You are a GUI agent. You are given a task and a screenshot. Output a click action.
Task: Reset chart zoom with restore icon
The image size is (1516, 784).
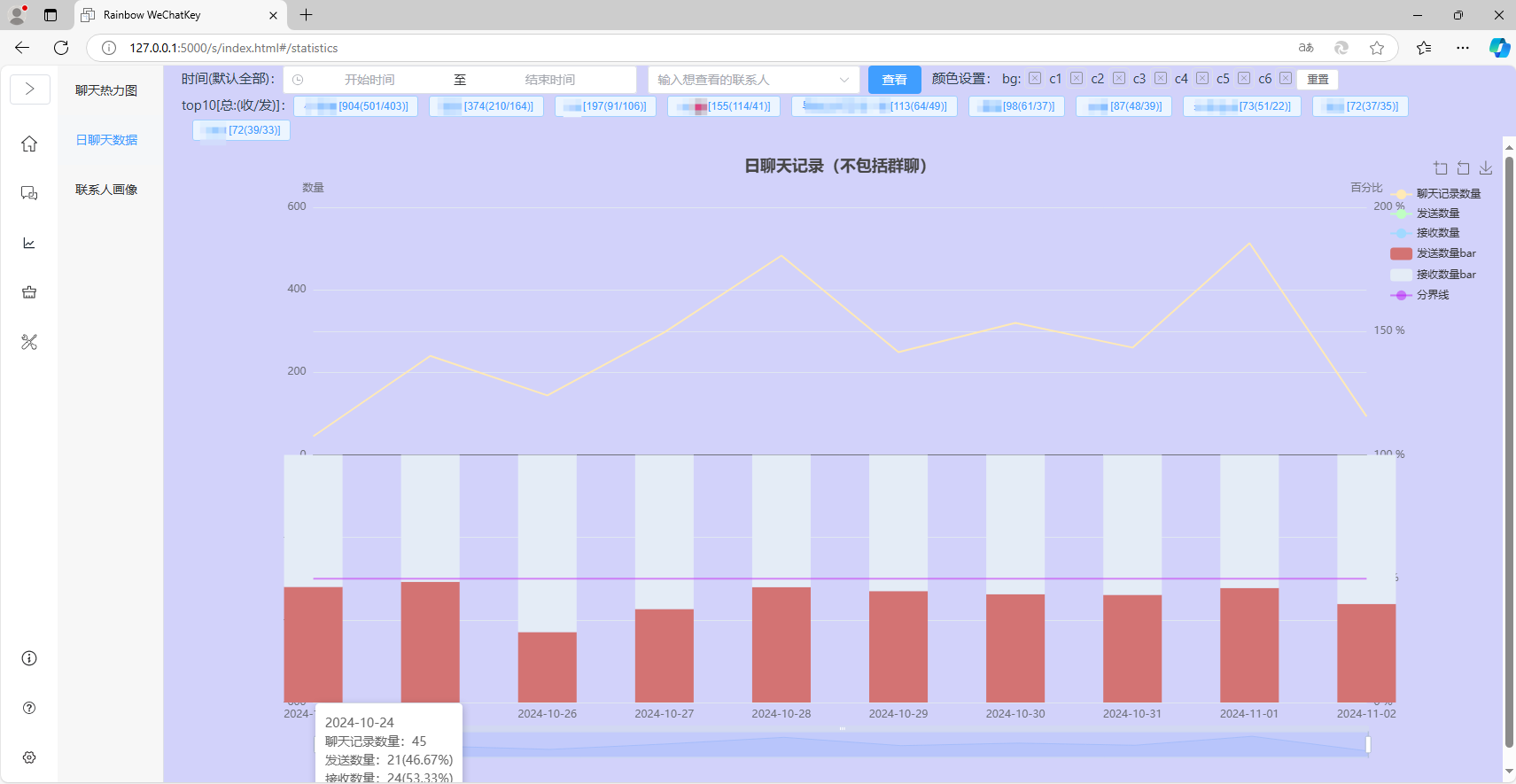pyautogui.click(x=1464, y=168)
